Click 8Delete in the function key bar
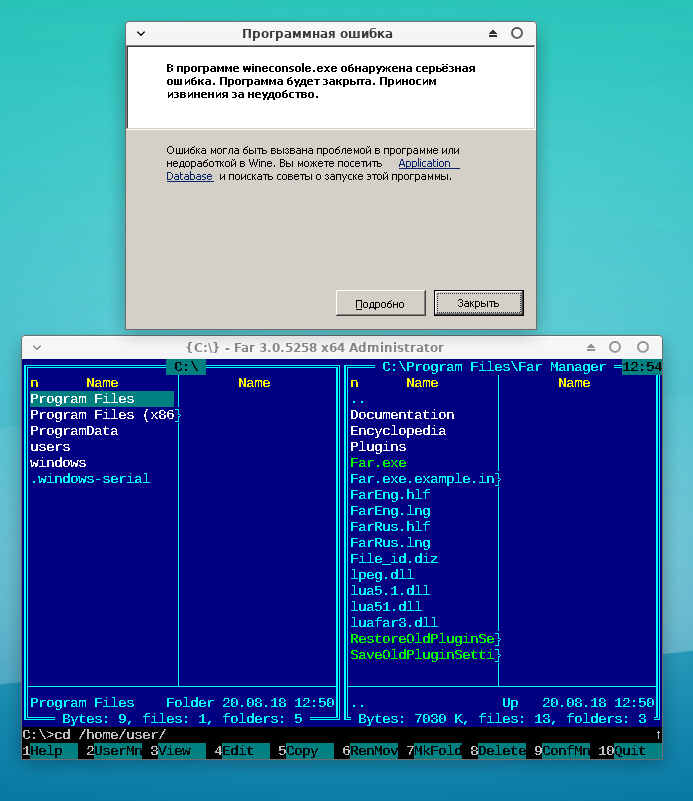The width and height of the screenshot is (693, 801). [498, 751]
